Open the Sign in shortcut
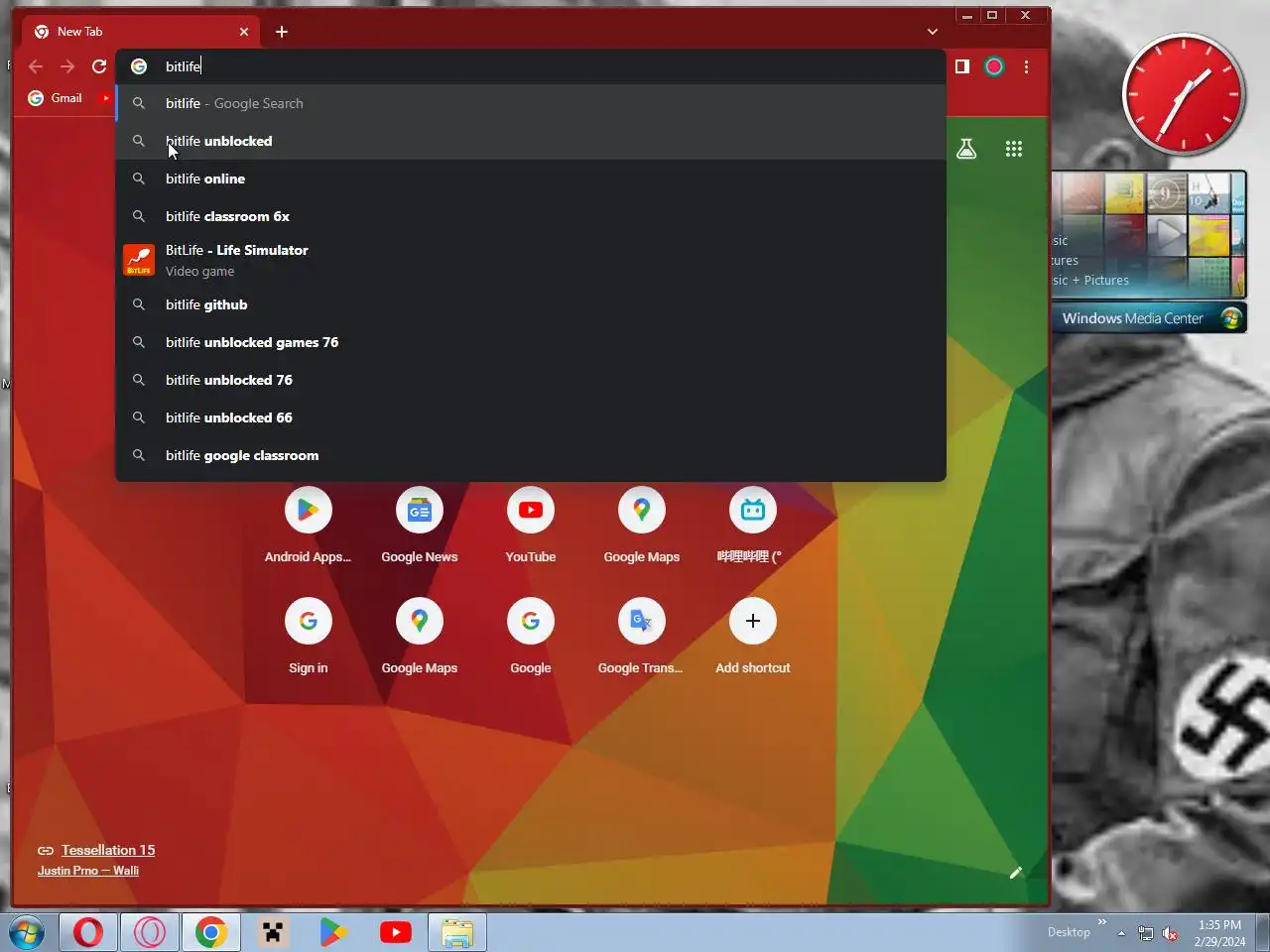Screen dimensions: 1270x952 (309, 637)
